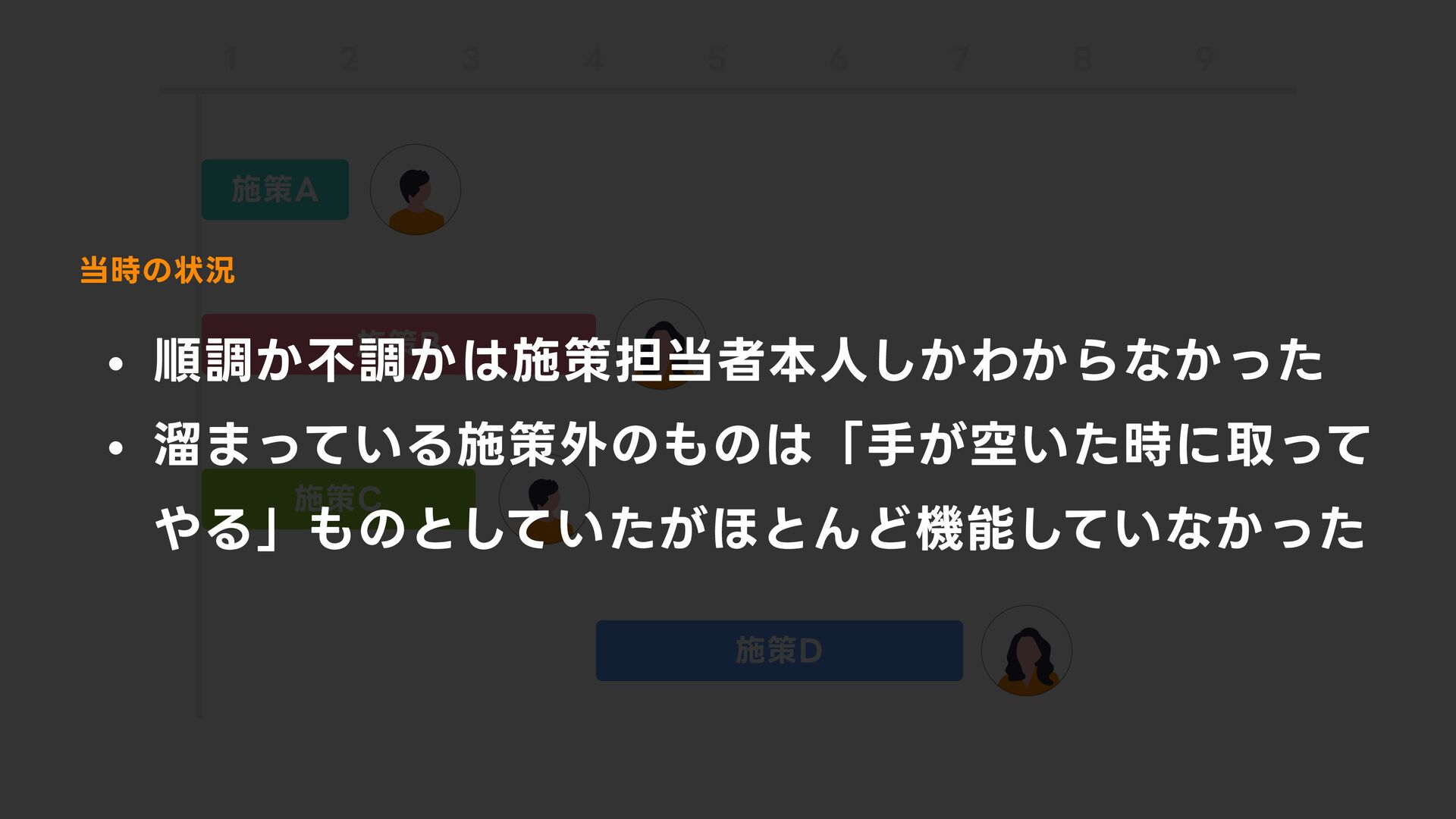This screenshot has height=819, width=1456.
Task: Click the 施策A task bar
Action: pos(275,190)
